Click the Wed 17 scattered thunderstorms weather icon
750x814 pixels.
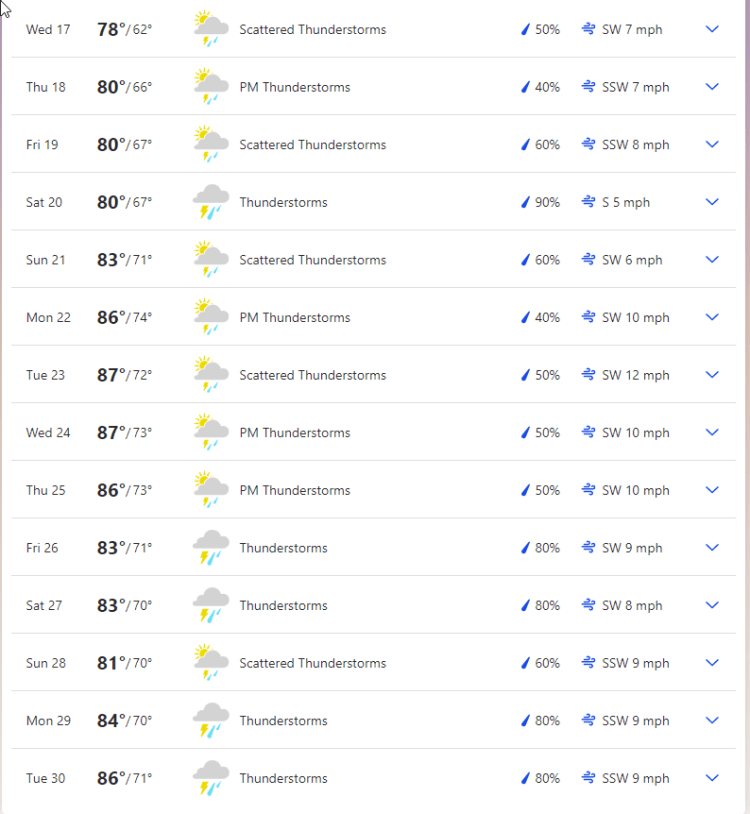(x=211, y=29)
